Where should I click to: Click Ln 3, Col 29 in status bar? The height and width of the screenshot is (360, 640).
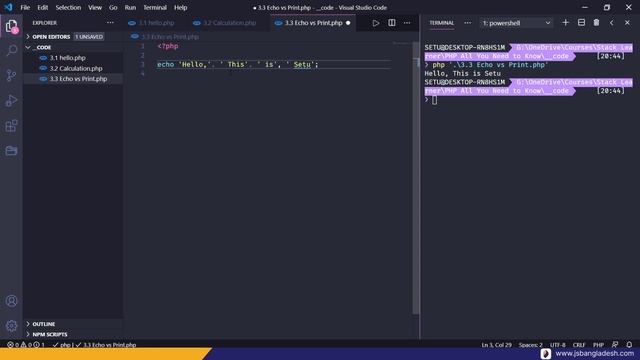pyautogui.click(x=496, y=345)
